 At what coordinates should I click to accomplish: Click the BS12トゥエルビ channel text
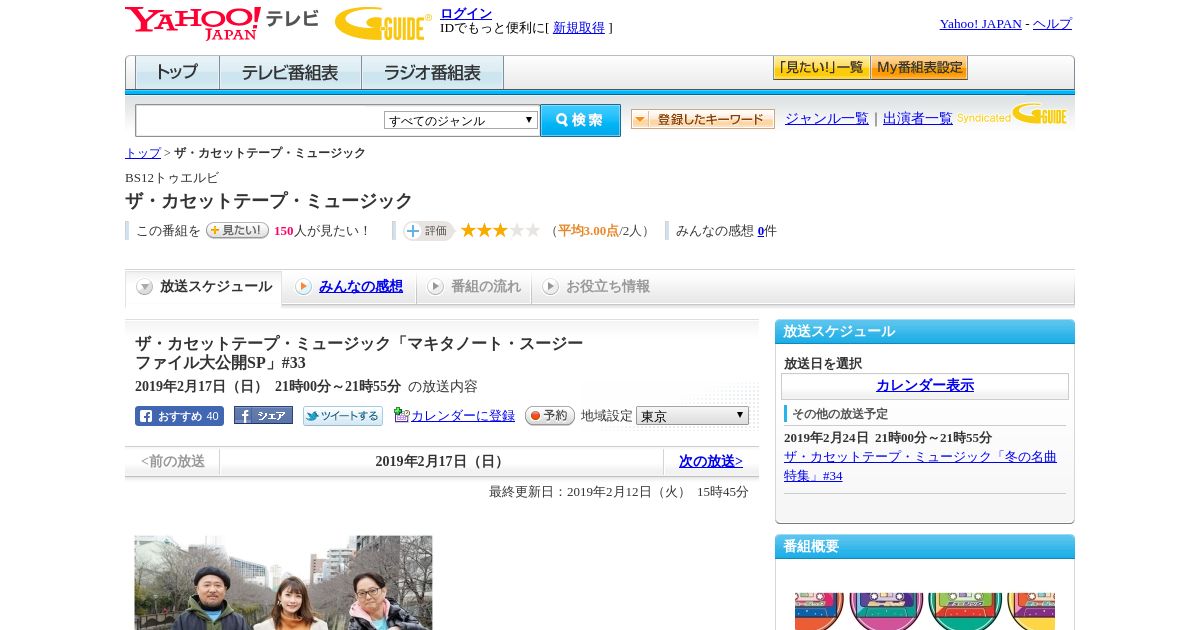(172, 178)
